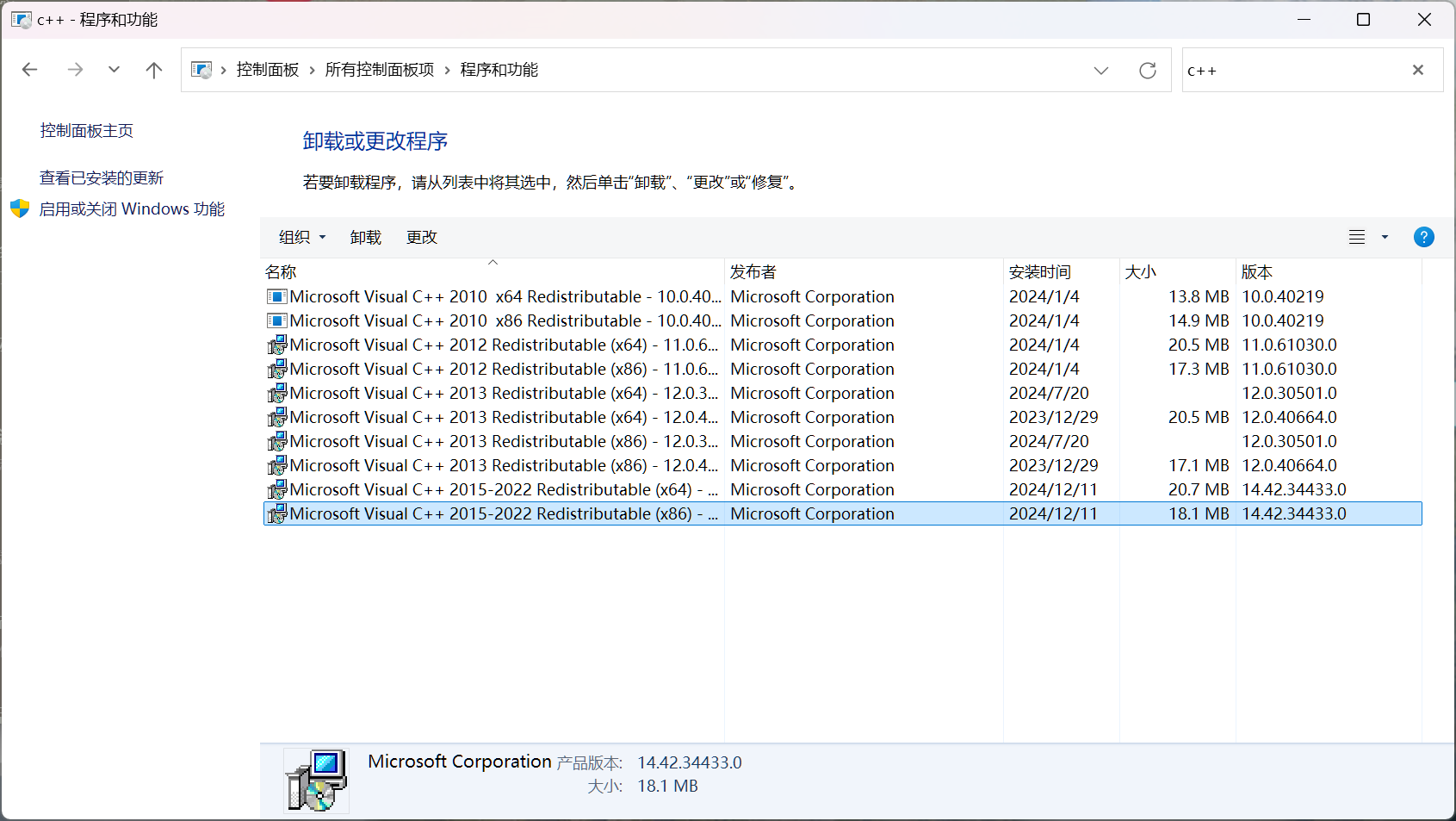Expand the address bar history dropdown

(1101, 71)
